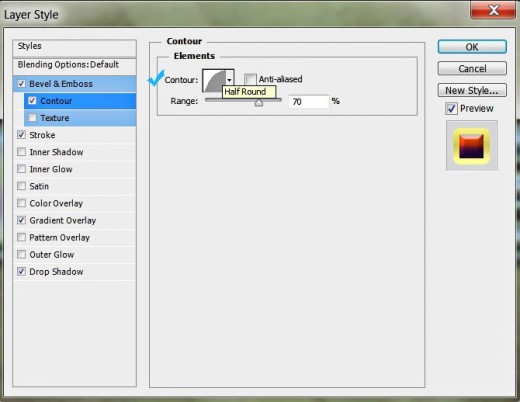Viewport: 520px width, 402px height.
Task: Expand the contour picker dropdown arrow
Action: (229, 80)
